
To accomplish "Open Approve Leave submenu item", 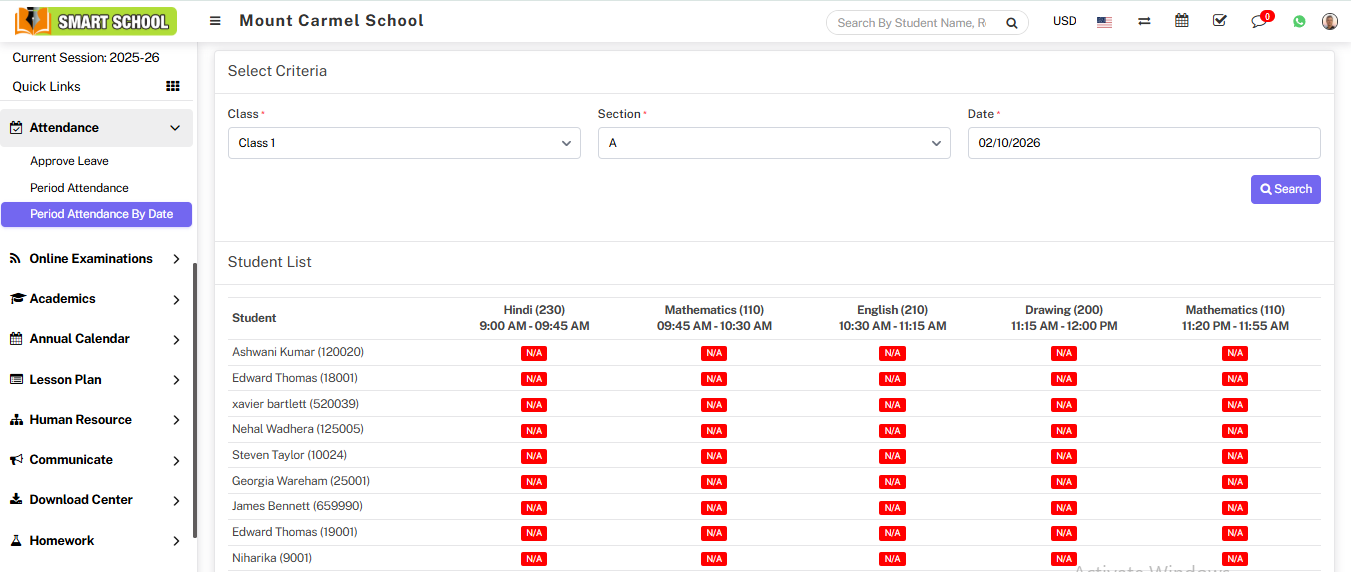I will coord(69,161).
